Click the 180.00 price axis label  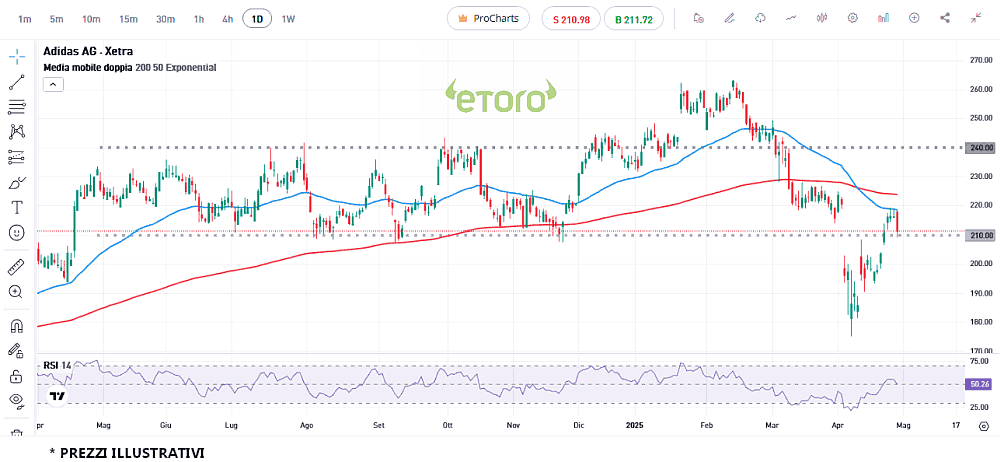coord(979,322)
